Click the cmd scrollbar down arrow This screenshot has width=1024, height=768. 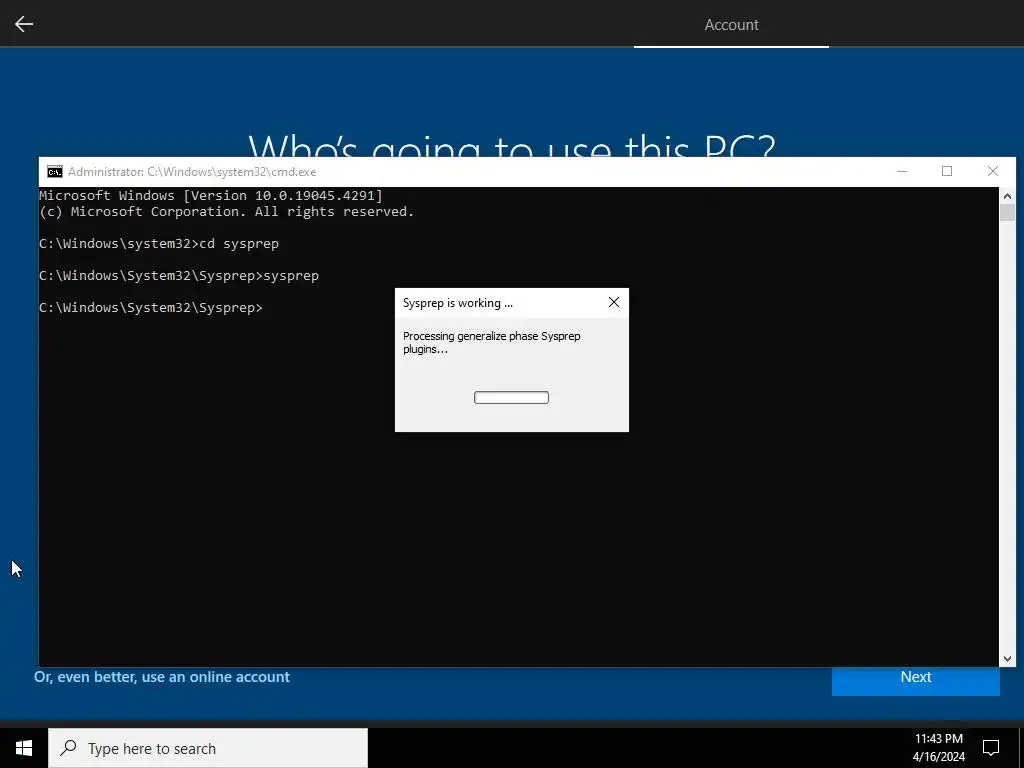coord(1007,659)
